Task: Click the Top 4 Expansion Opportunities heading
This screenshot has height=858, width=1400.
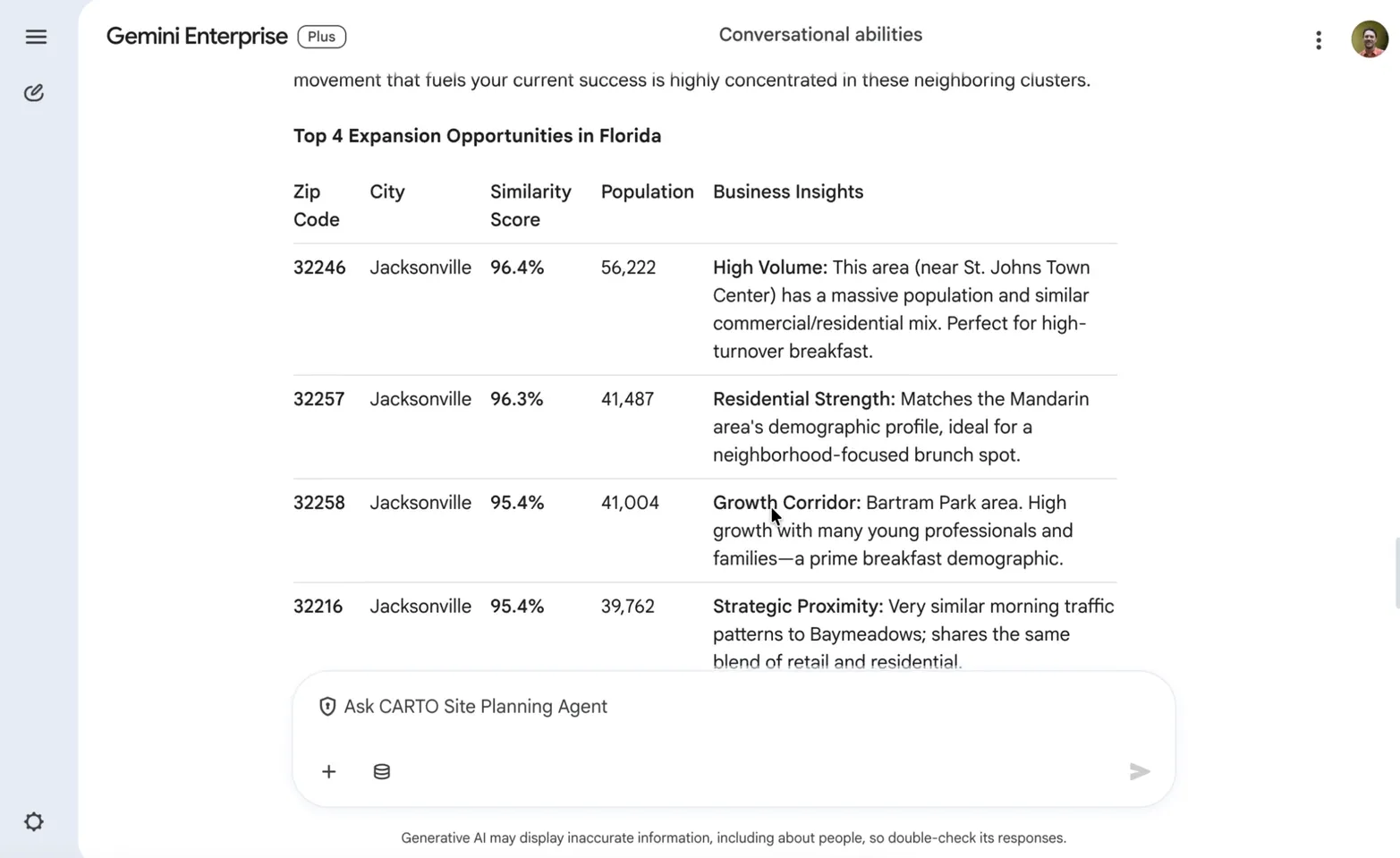Action: [477, 135]
